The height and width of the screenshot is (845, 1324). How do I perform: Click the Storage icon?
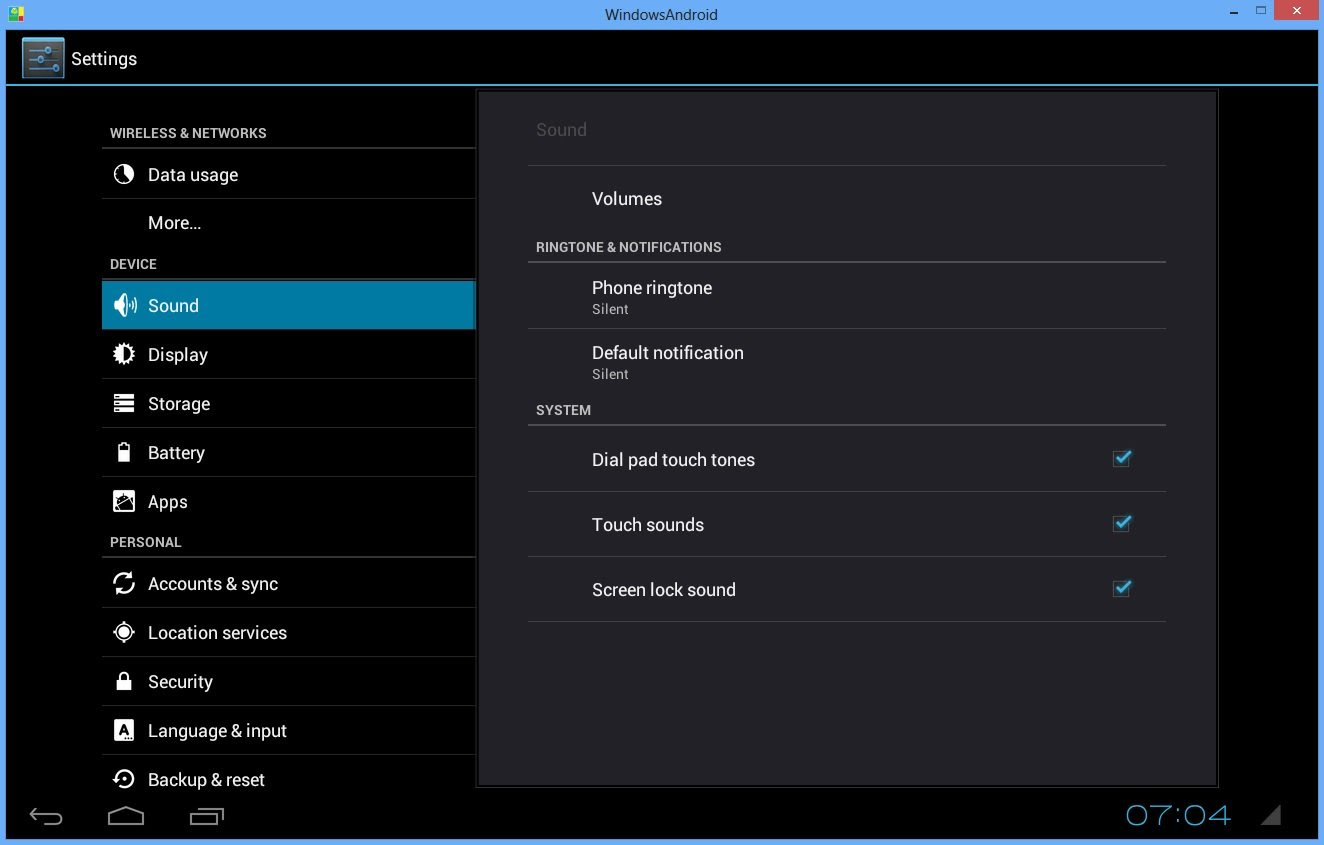pyautogui.click(x=123, y=403)
